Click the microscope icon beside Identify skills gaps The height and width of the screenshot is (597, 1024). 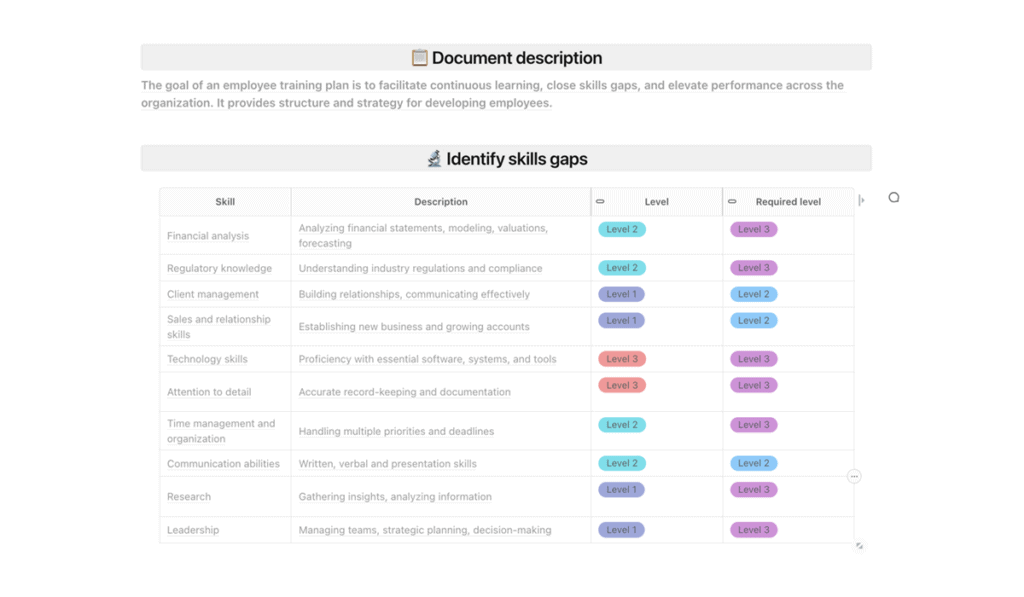pyautogui.click(x=434, y=159)
